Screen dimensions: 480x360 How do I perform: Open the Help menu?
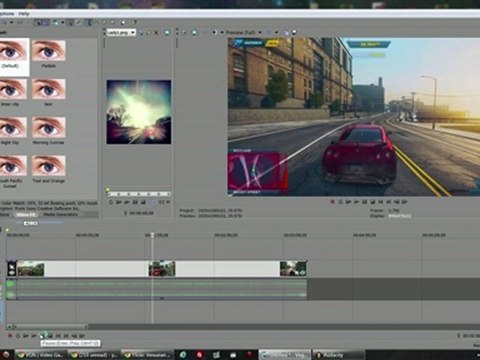click(x=24, y=14)
